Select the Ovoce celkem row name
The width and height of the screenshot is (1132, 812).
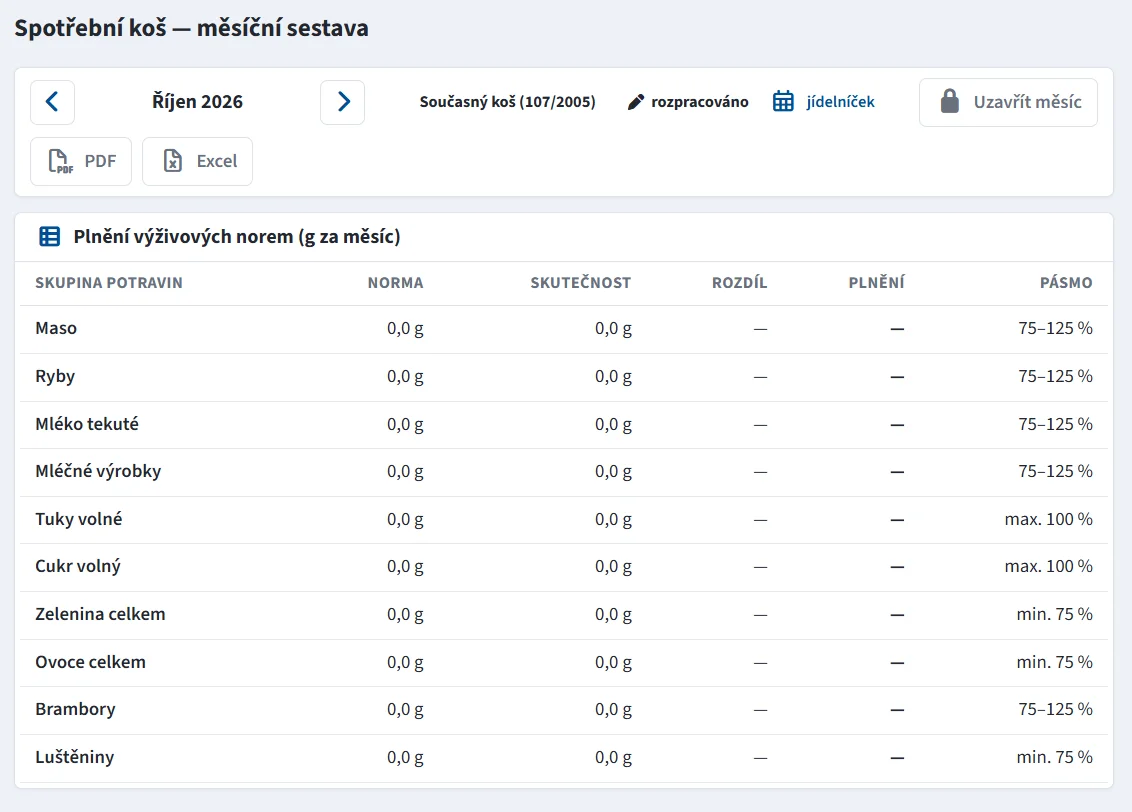coord(90,662)
